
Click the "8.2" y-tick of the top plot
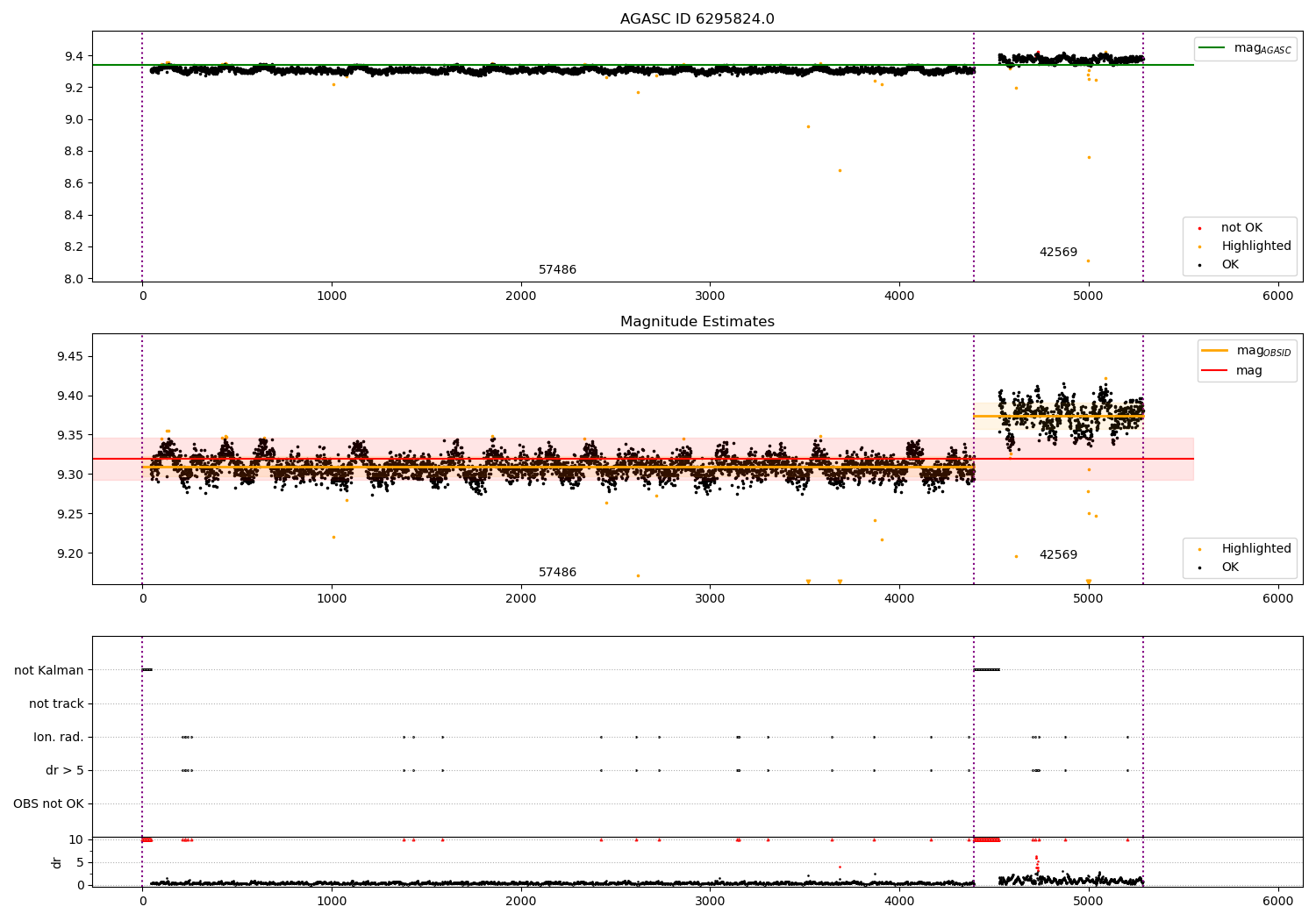[x=75, y=247]
